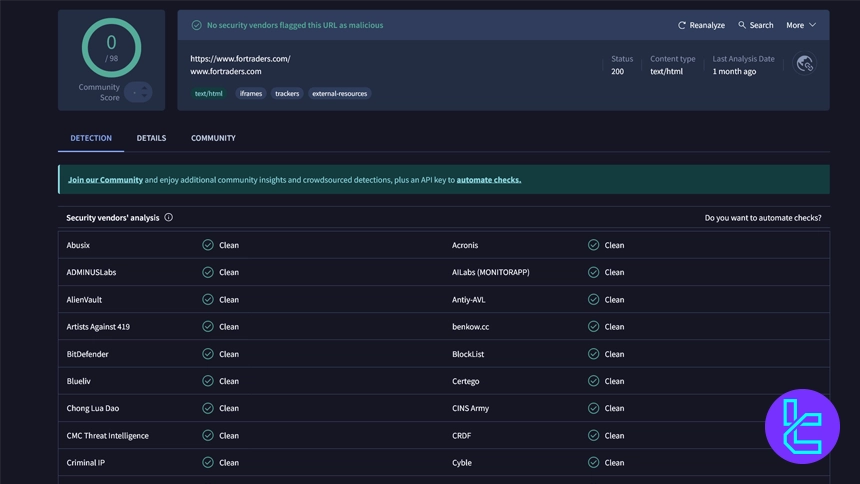
Task: Open the DETAILS tab
Action: coord(151,138)
